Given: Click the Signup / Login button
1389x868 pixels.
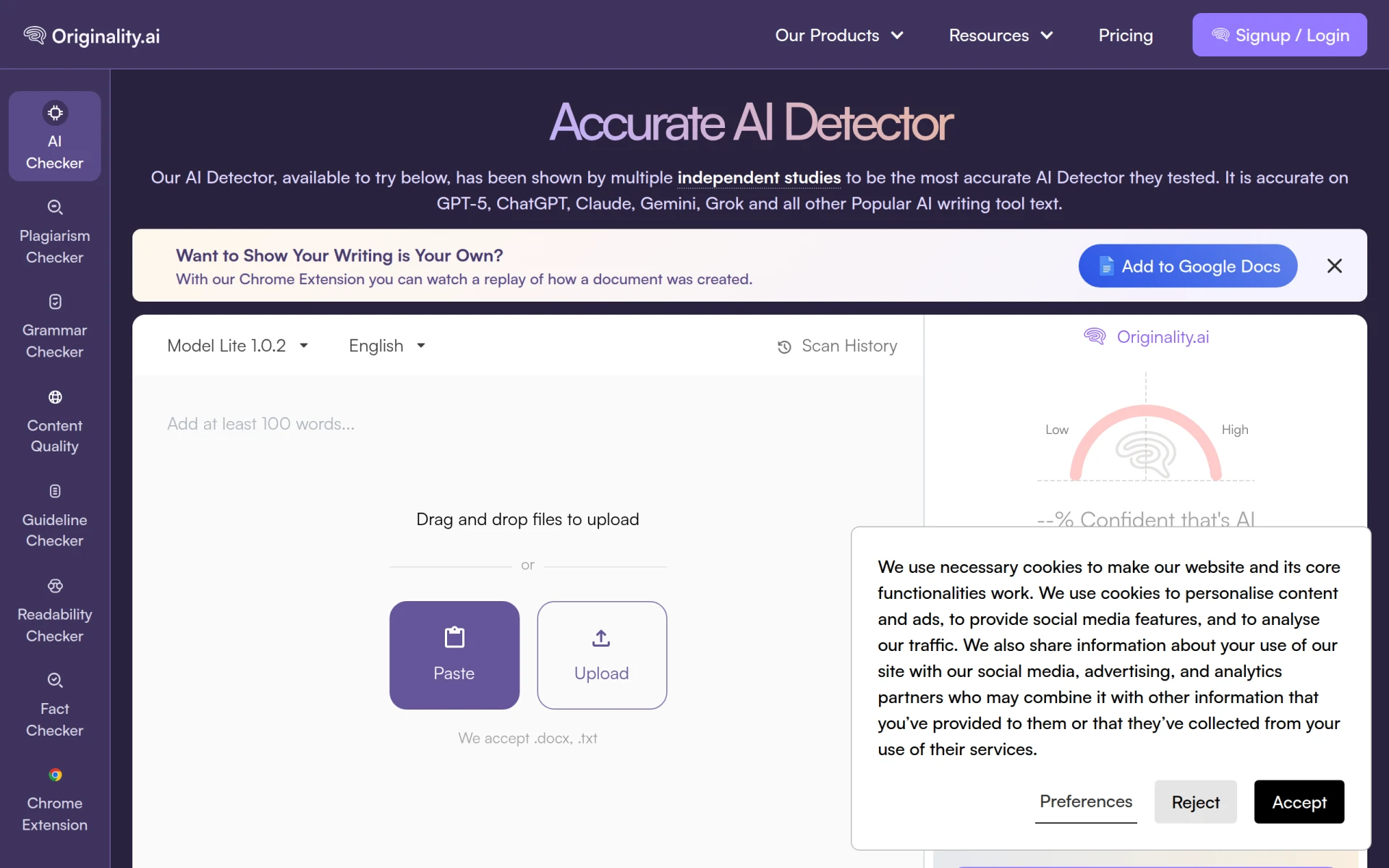Looking at the screenshot, I should [1279, 35].
